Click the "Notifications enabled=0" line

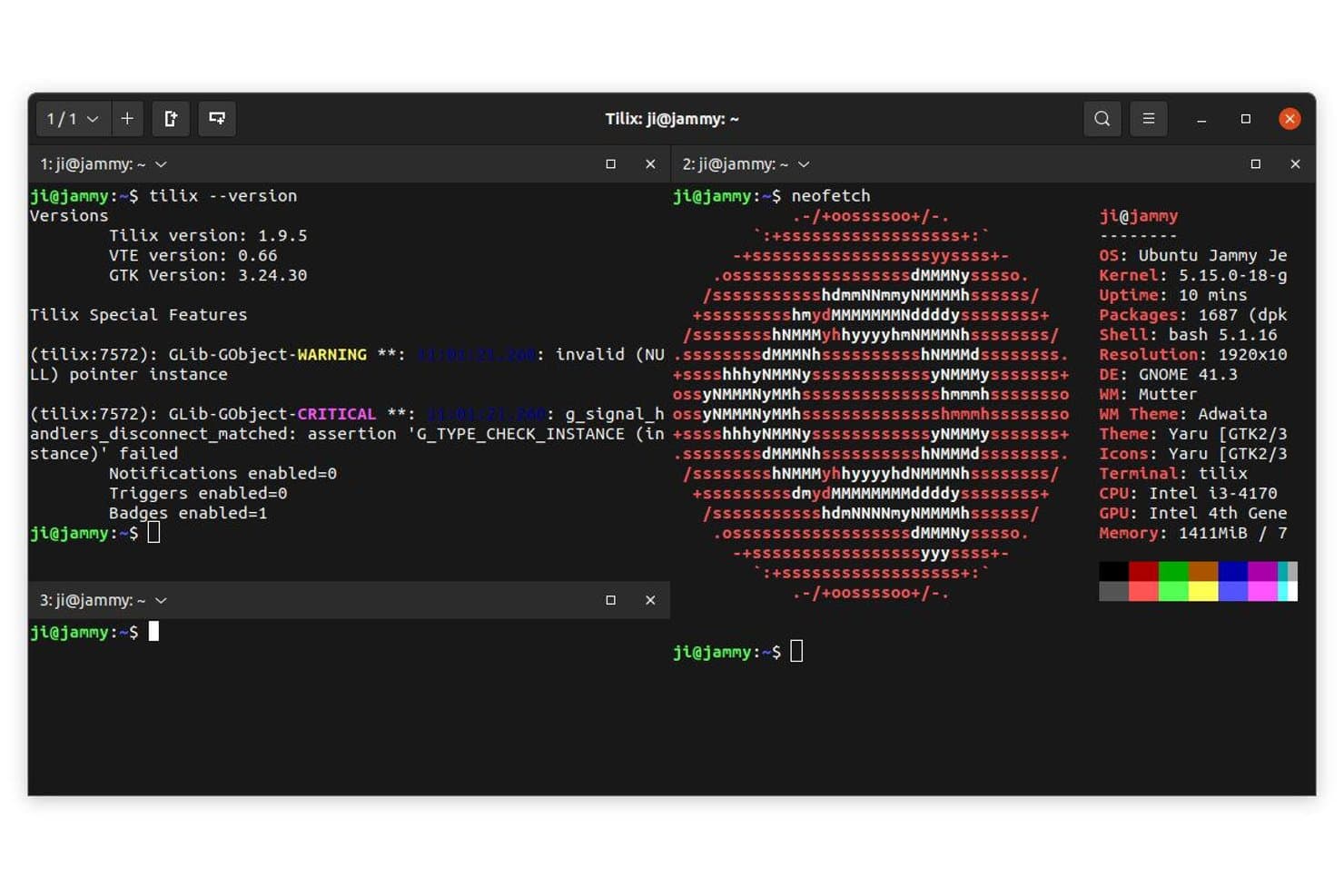pyautogui.click(x=223, y=474)
